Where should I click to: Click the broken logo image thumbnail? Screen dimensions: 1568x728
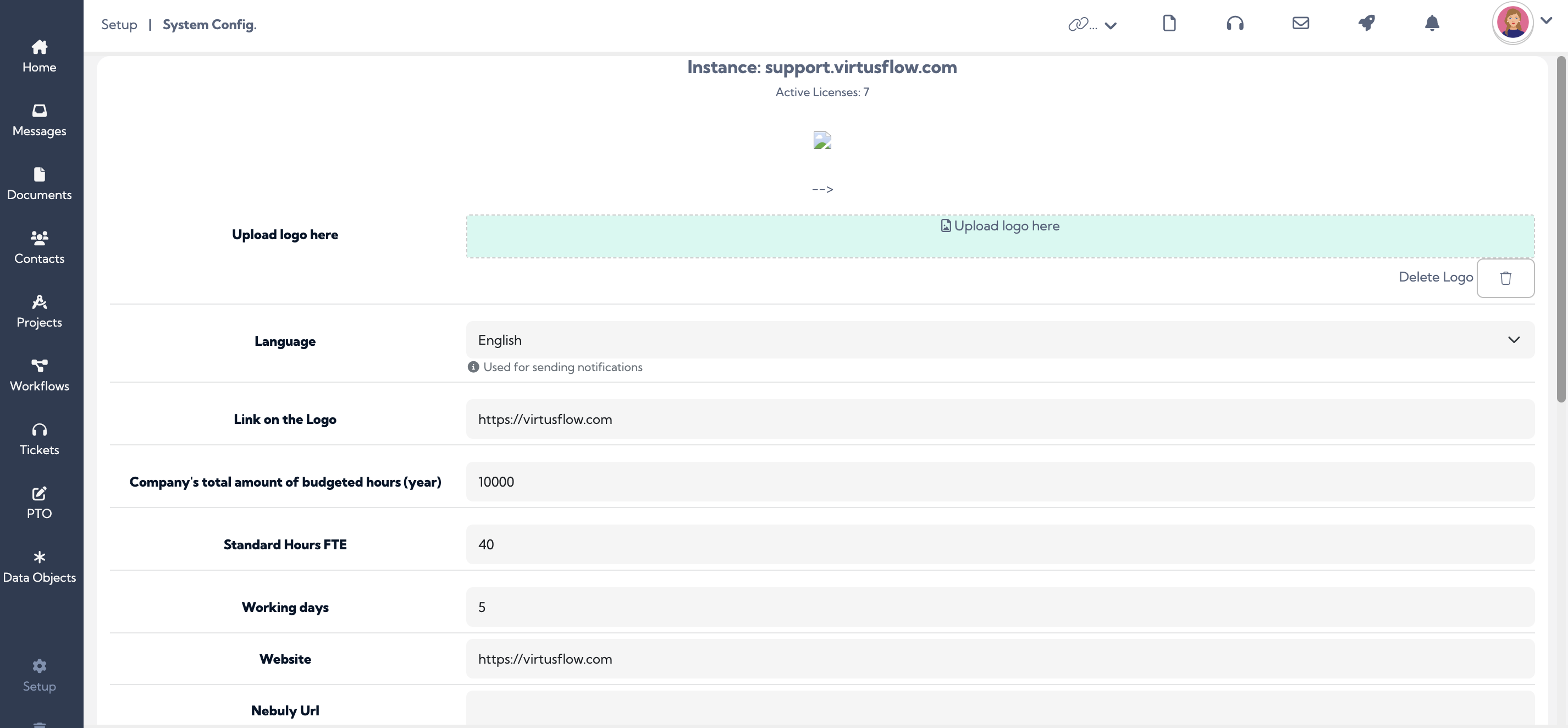pos(822,141)
